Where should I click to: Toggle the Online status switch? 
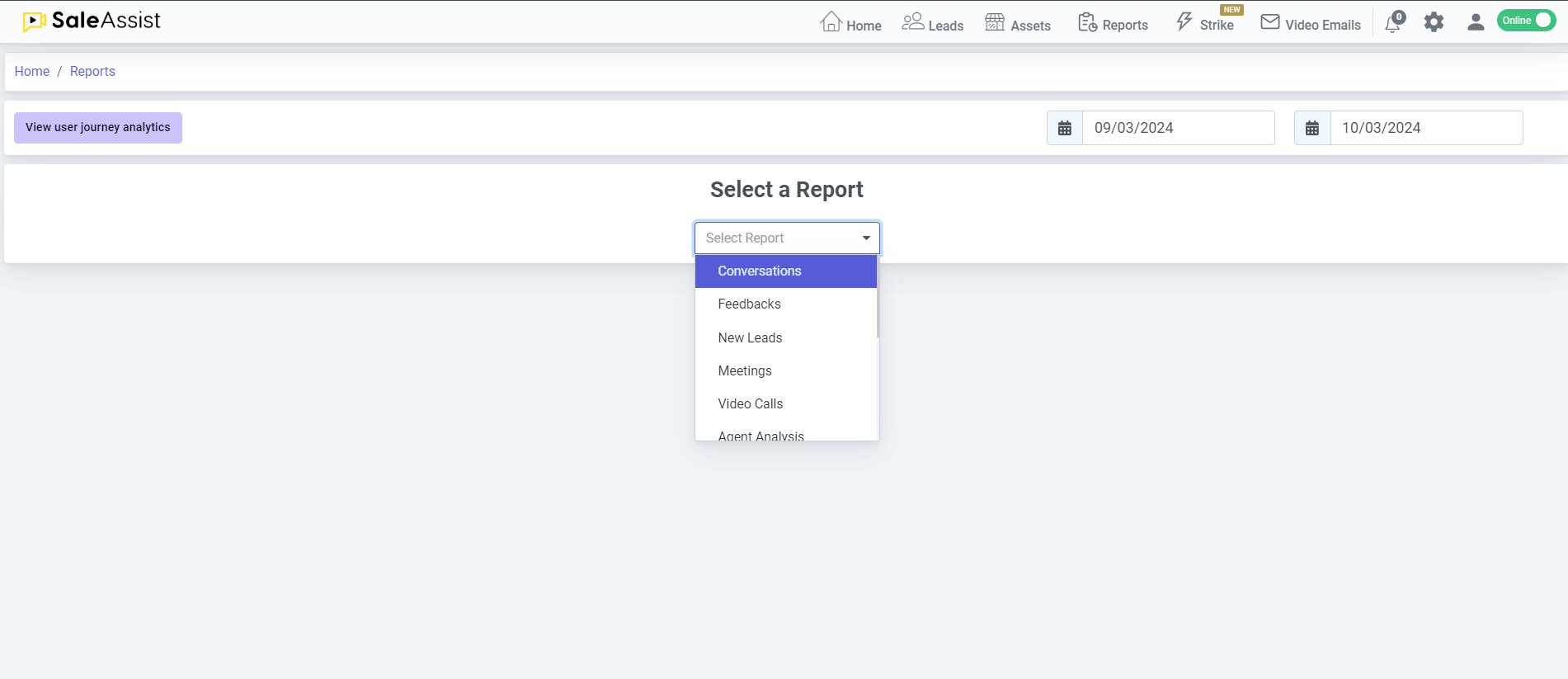1527,21
